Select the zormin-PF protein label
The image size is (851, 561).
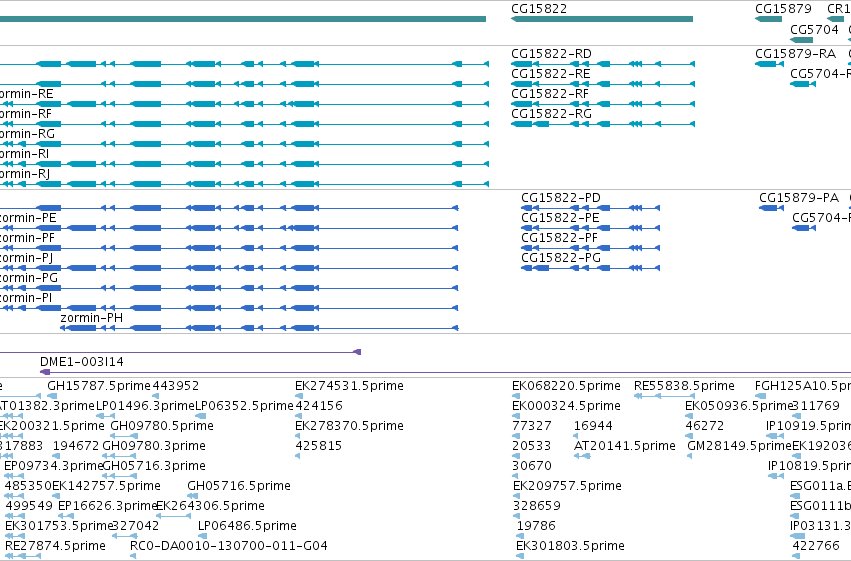click(27, 238)
